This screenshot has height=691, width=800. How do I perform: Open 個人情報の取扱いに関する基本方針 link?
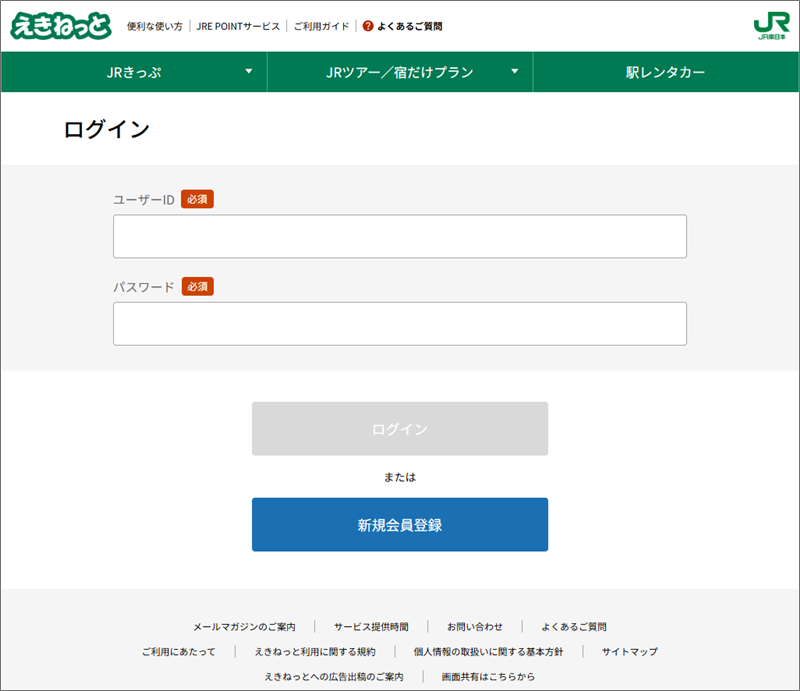(488, 652)
